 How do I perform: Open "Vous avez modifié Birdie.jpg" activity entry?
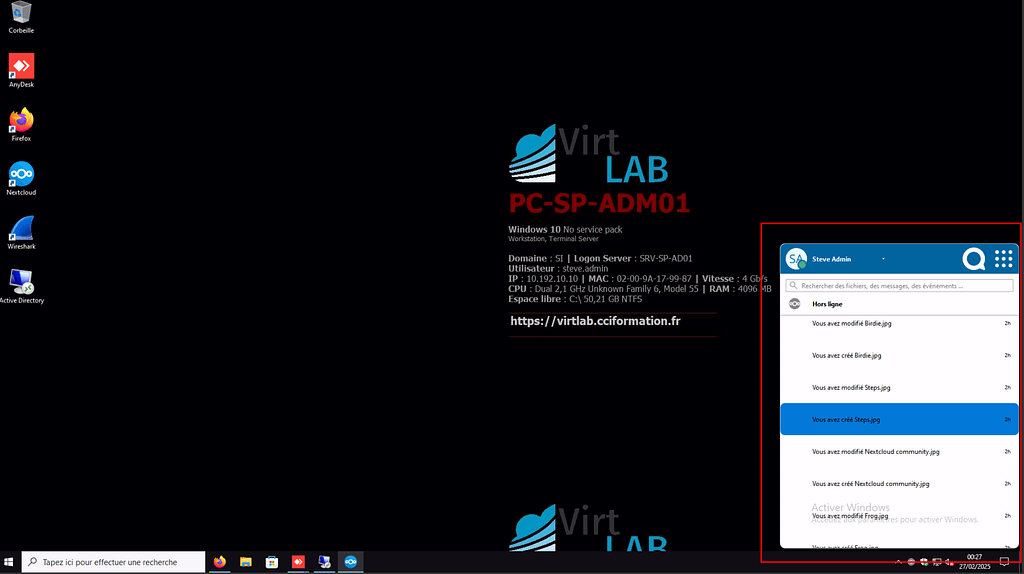point(898,324)
